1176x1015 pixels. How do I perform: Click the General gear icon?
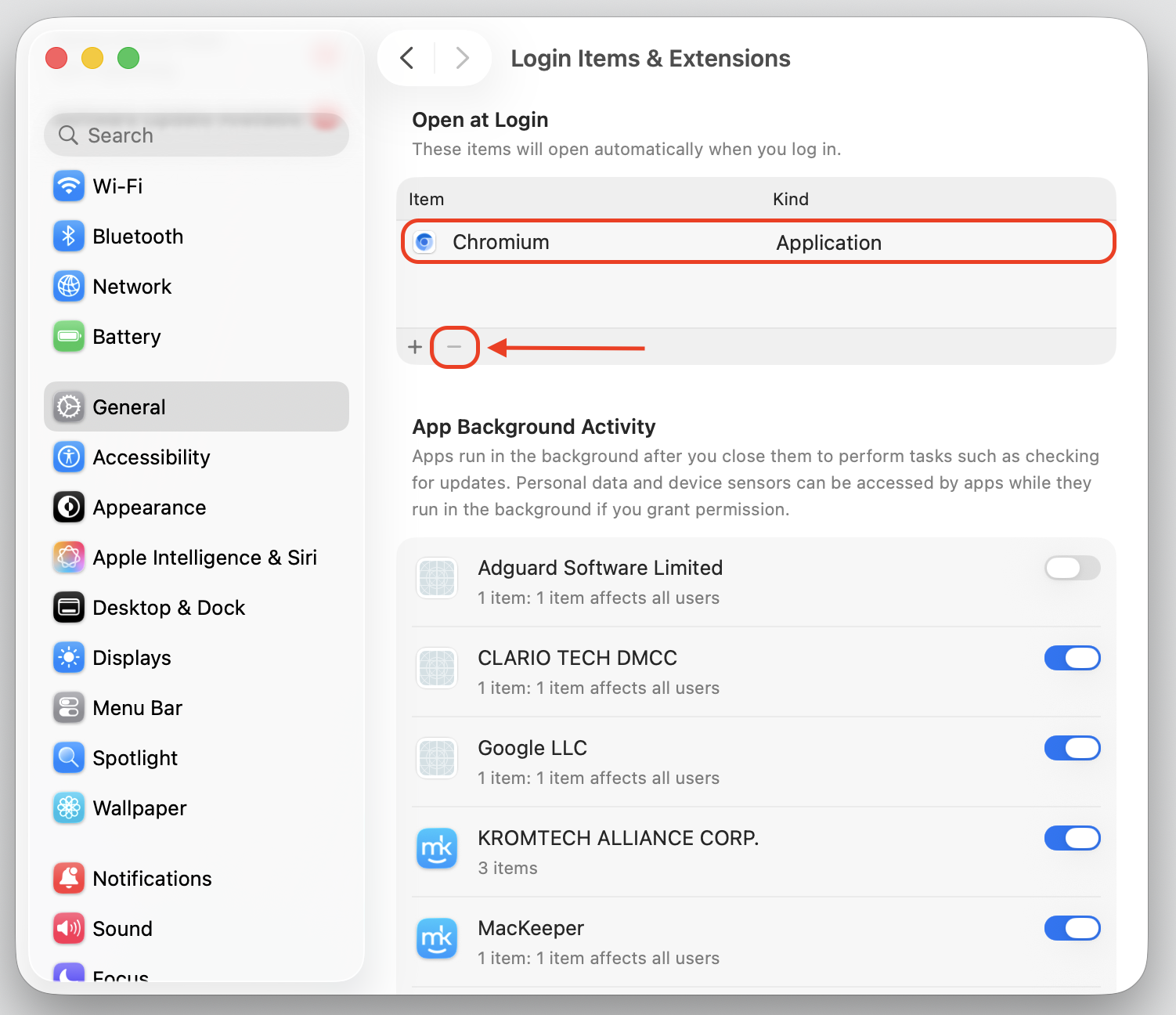69,407
